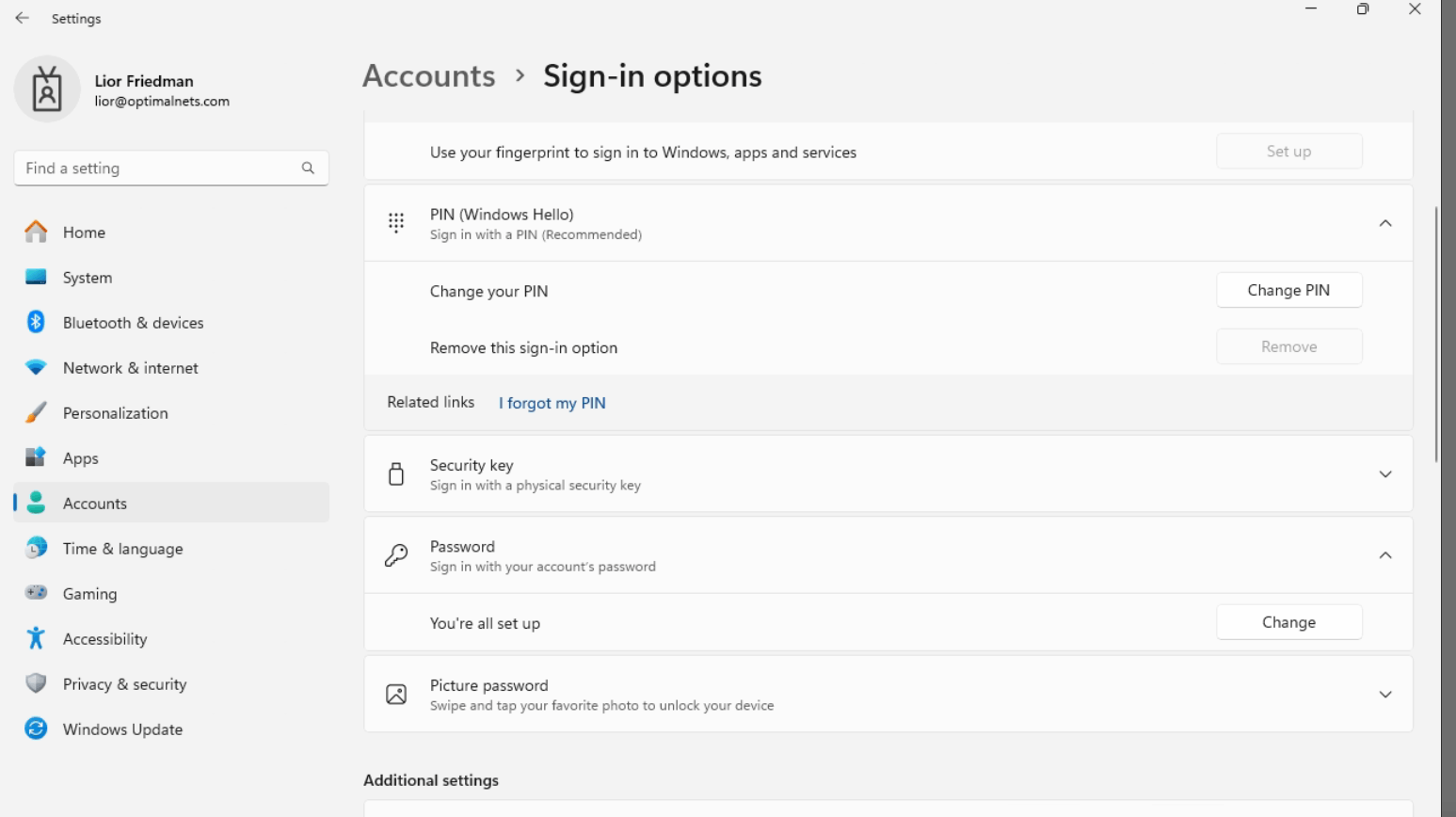1456x817 pixels.
Task: Click the System monitor icon
Action: point(36,277)
